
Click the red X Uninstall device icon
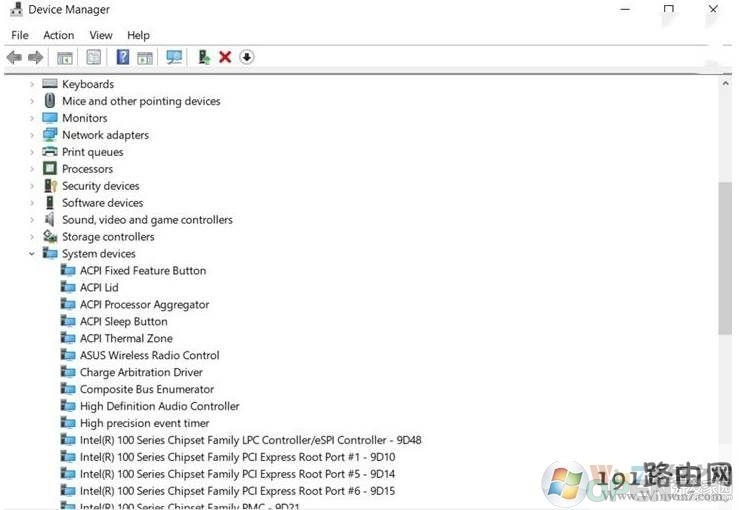pyautogui.click(x=225, y=58)
